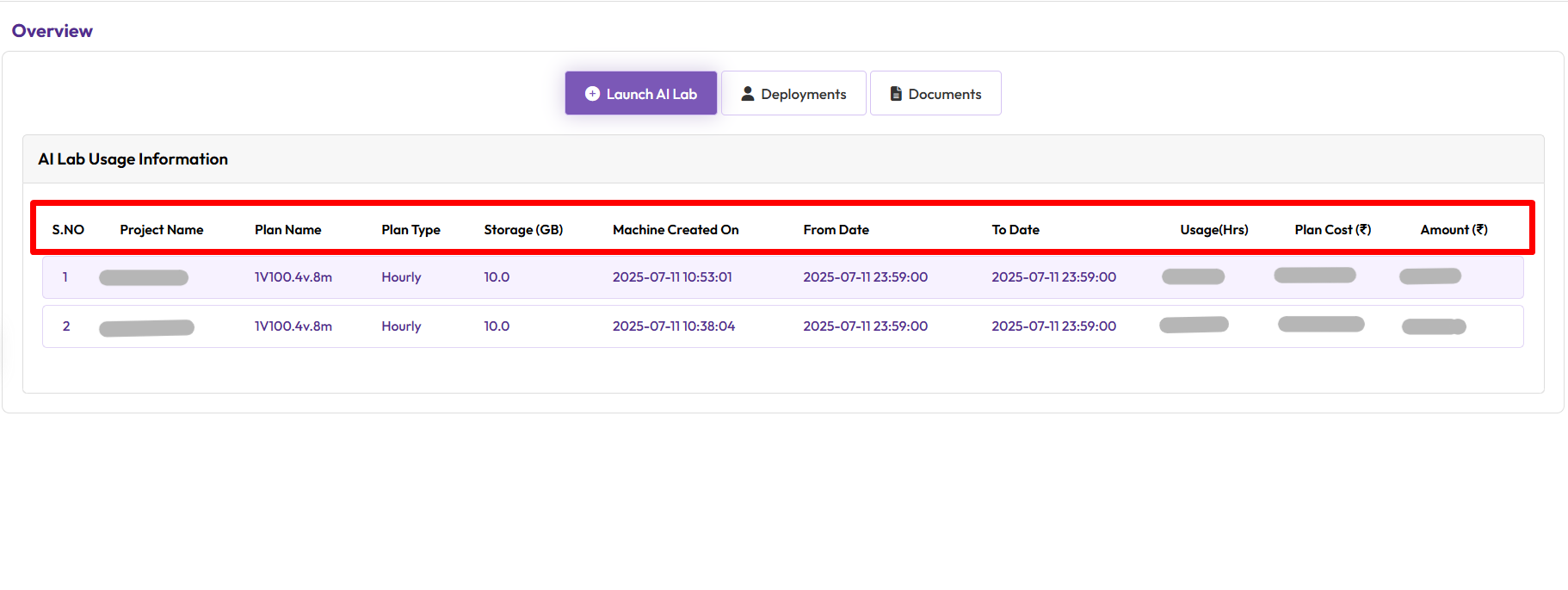Viewport: 1568px width, 590px height.
Task: Select the Plan Name column header
Action: tap(287, 230)
